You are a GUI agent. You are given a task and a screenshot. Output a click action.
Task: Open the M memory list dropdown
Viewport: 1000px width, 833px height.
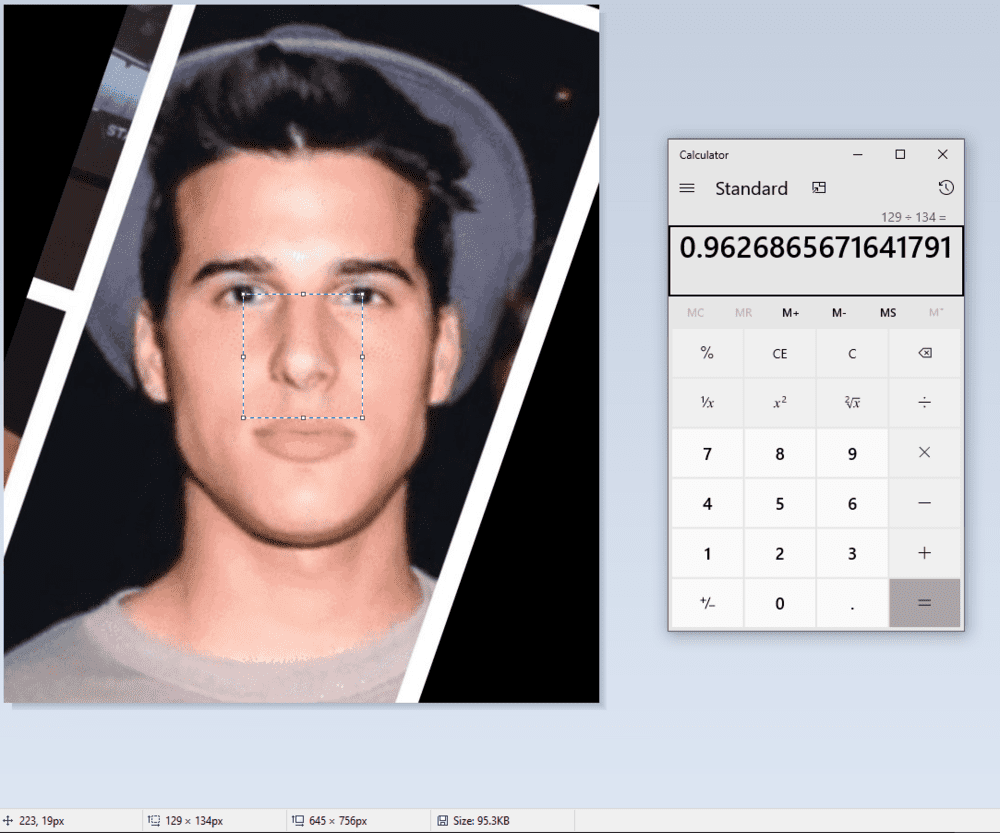pyautogui.click(x=936, y=313)
